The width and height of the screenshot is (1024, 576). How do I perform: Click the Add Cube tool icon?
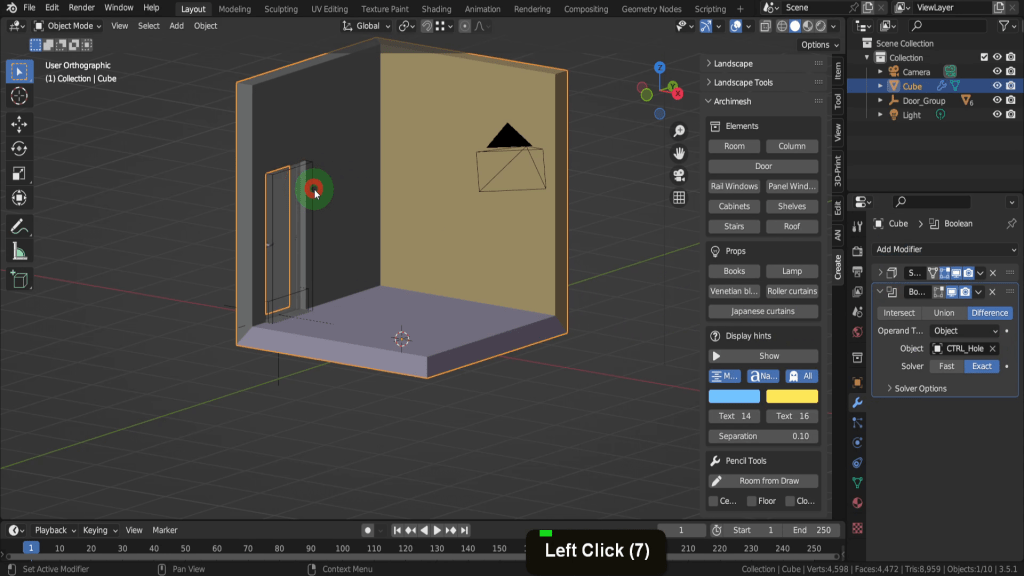pyautogui.click(x=19, y=280)
